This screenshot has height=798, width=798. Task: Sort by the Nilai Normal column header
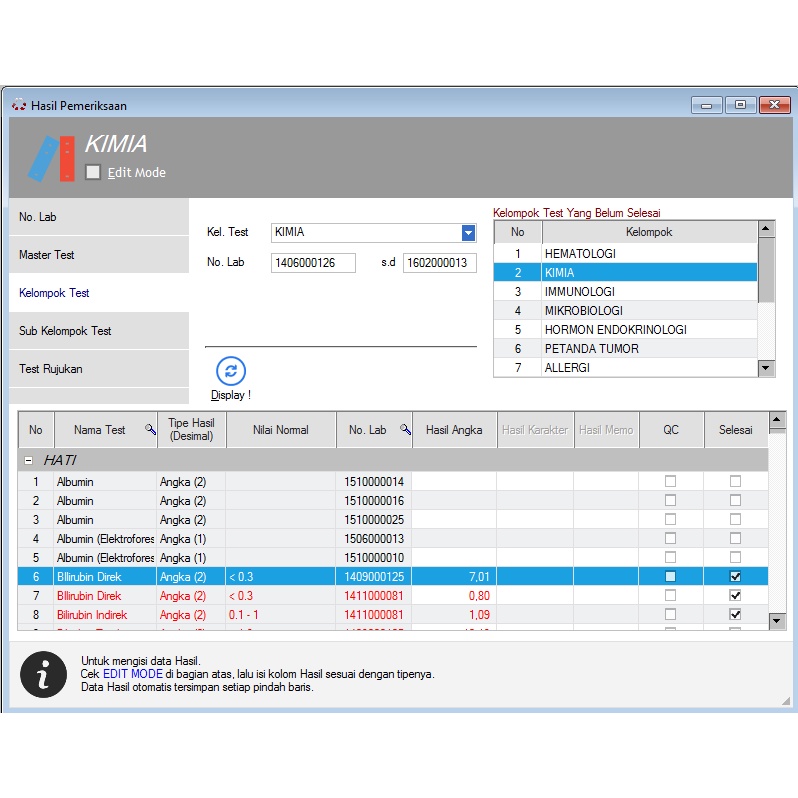(280, 430)
